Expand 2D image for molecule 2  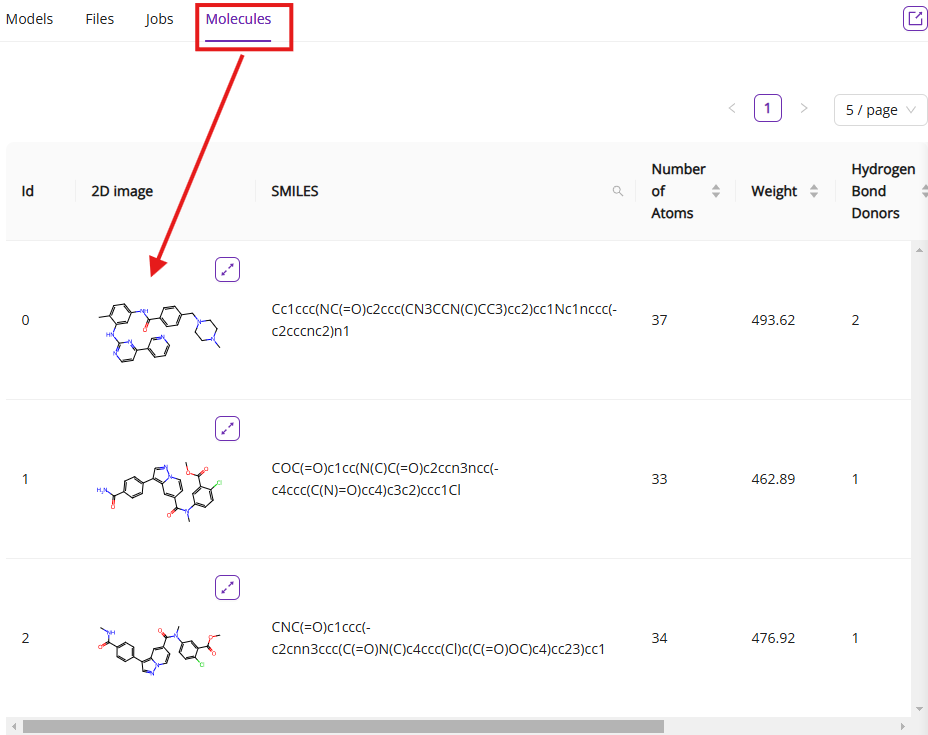[228, 587]
